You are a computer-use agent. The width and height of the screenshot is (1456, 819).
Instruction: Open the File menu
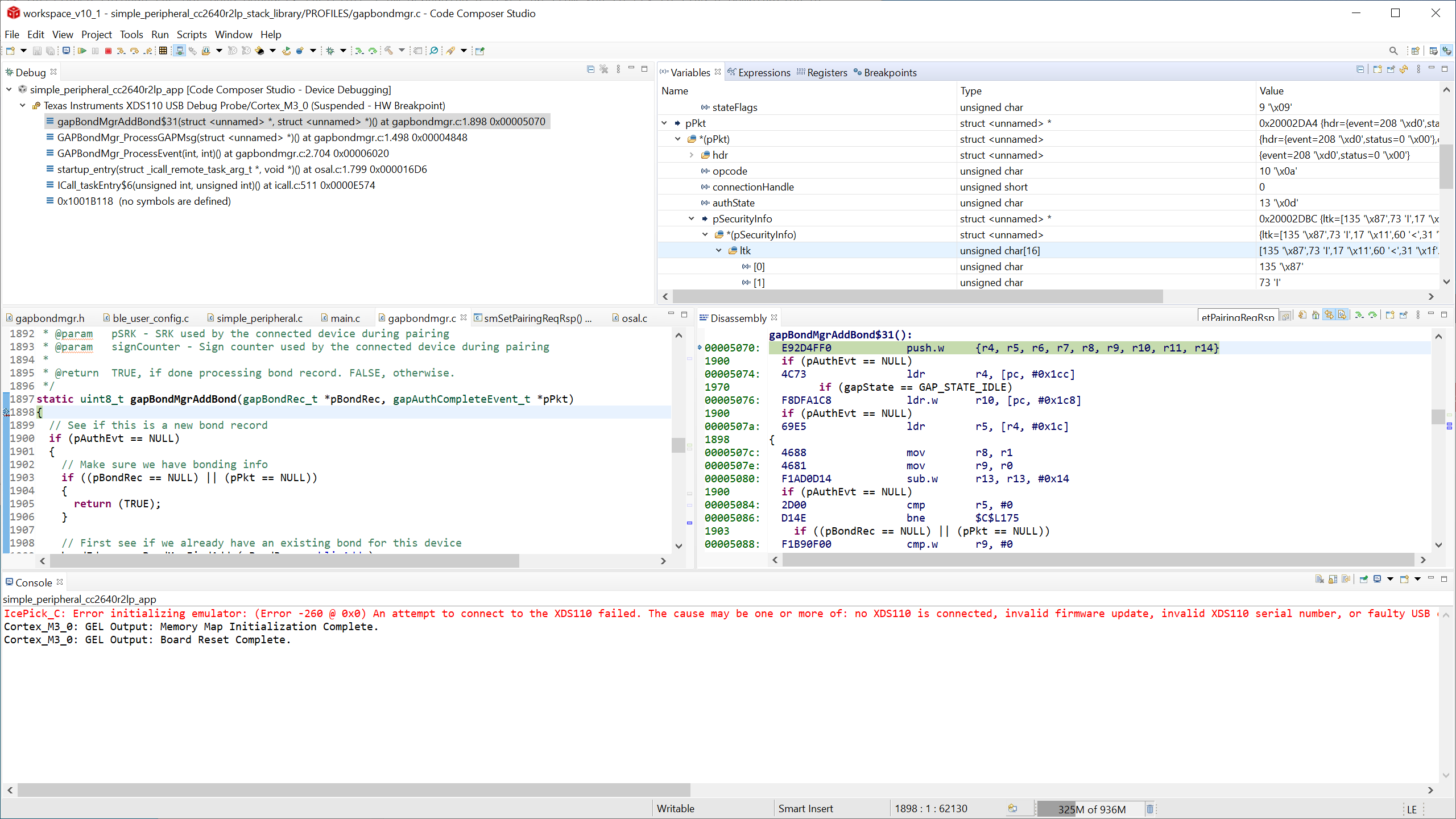12,34
